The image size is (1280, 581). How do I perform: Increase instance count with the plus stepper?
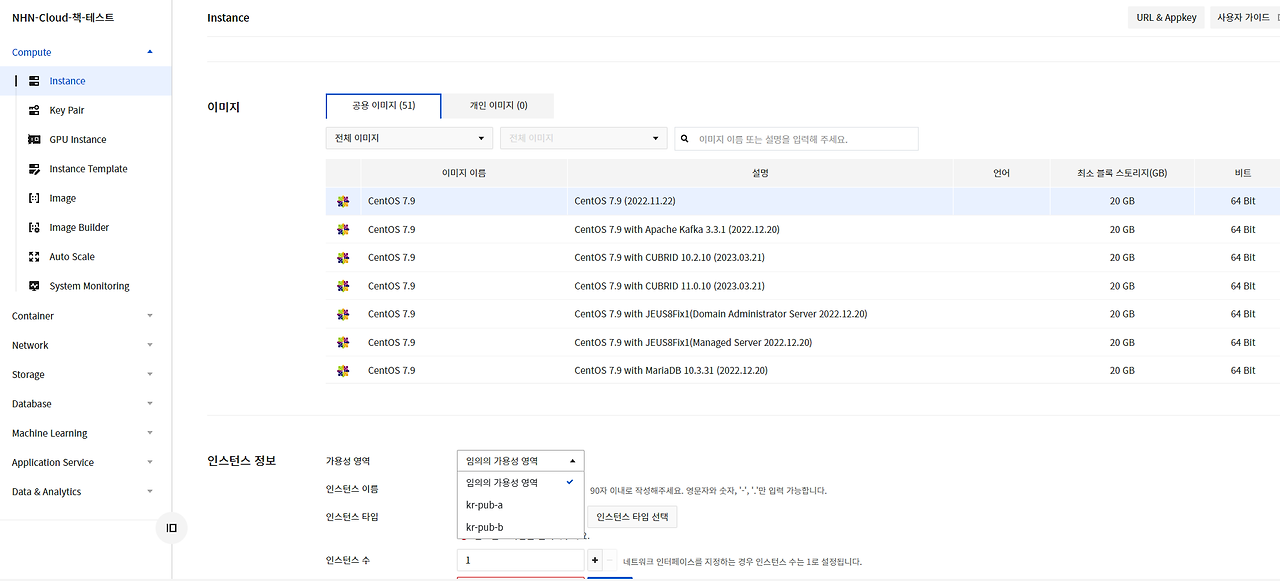click(597, 560)
